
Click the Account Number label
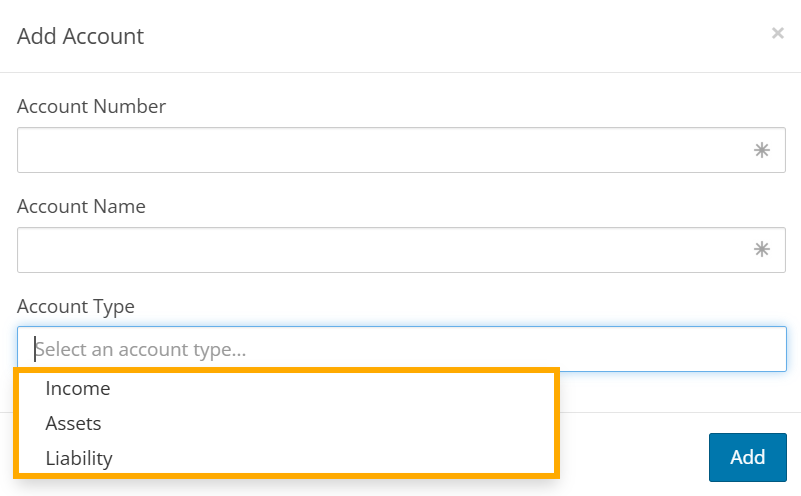coord(91,106)
